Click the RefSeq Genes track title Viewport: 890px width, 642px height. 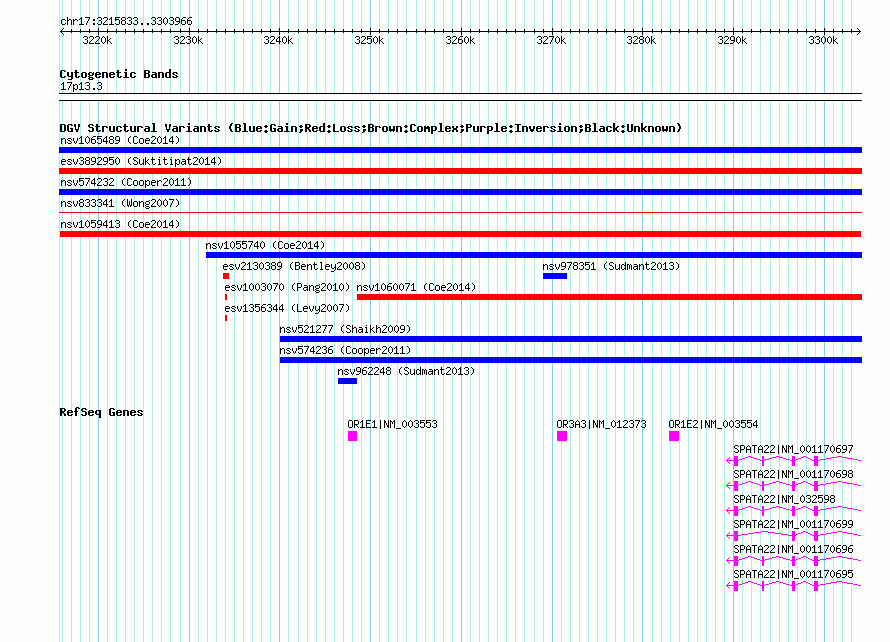(101, 412)
